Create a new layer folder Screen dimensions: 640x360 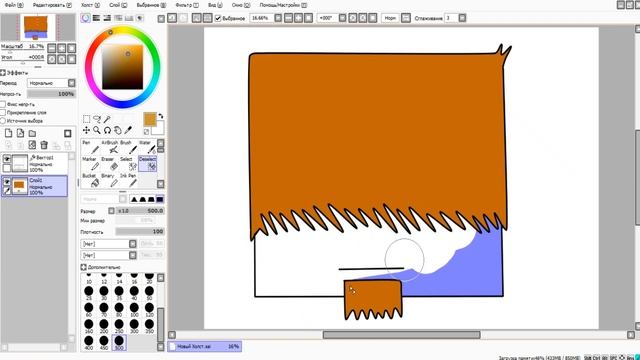pyautogui.click(x=32, y=133)
